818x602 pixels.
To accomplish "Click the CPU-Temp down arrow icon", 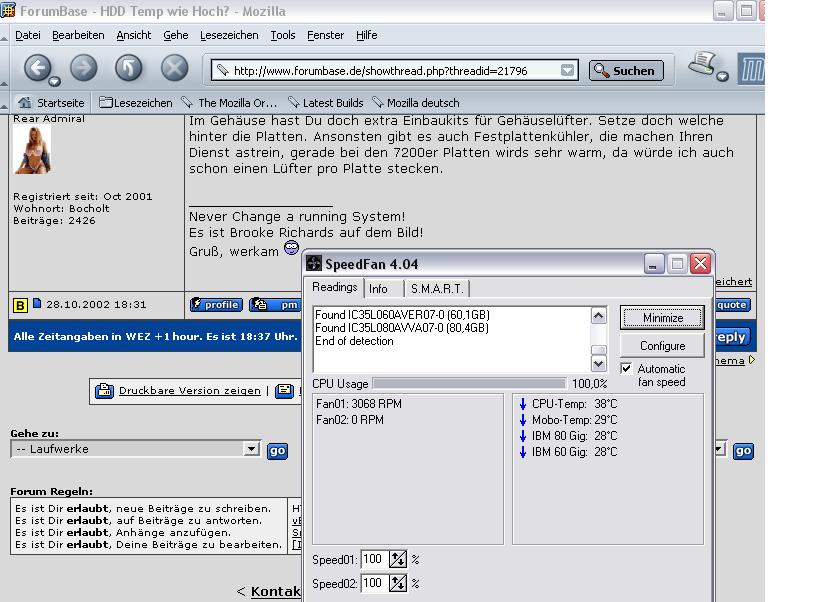I will click(523, 404).
